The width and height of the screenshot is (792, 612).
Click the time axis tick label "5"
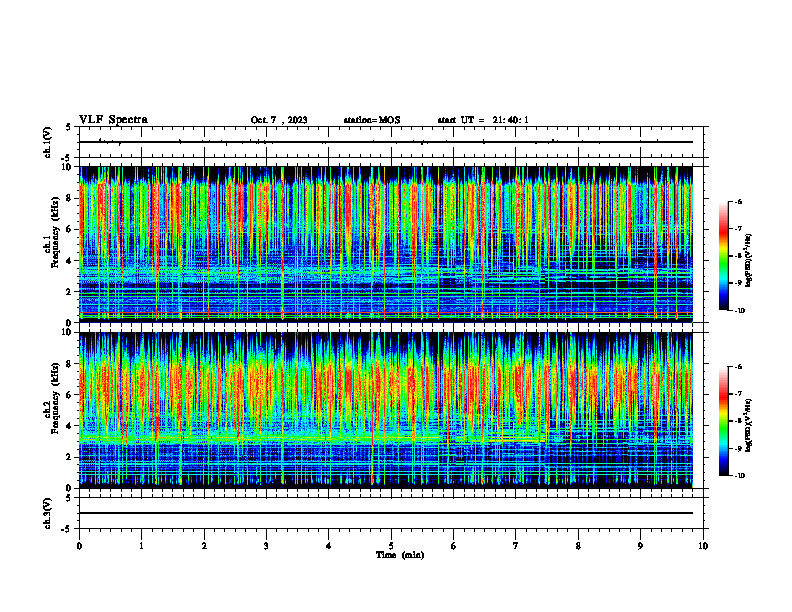tap(391, 546)
